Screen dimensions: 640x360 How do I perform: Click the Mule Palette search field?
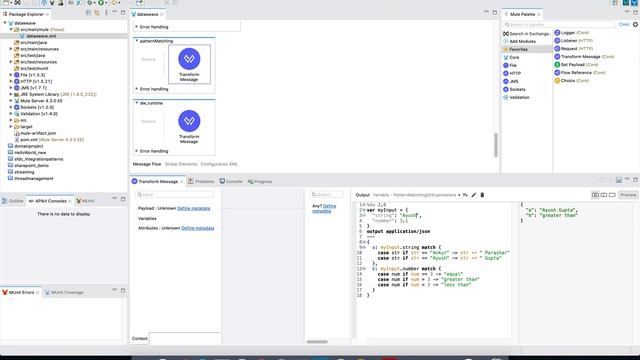559,24
